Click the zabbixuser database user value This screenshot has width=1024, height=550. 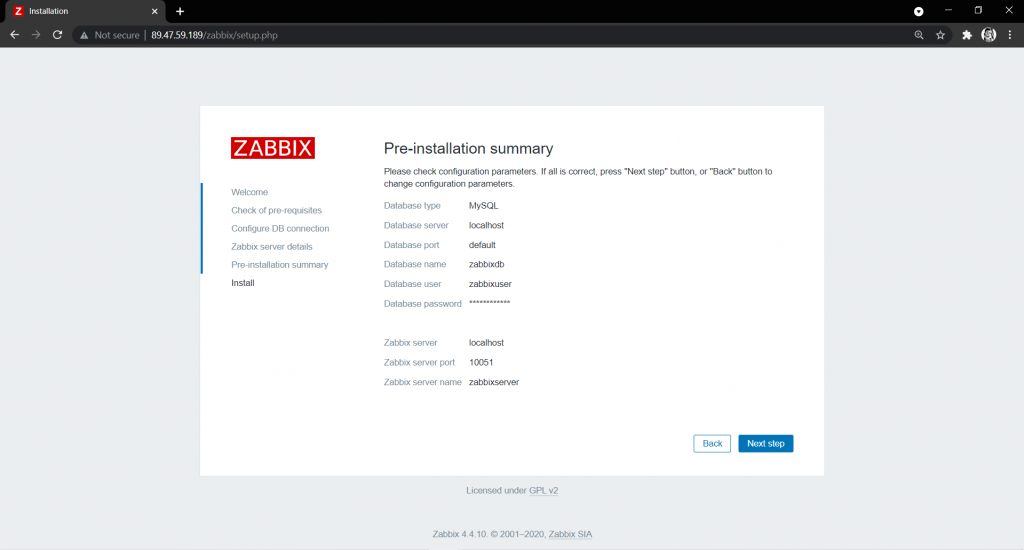click(x=490, y=284)
